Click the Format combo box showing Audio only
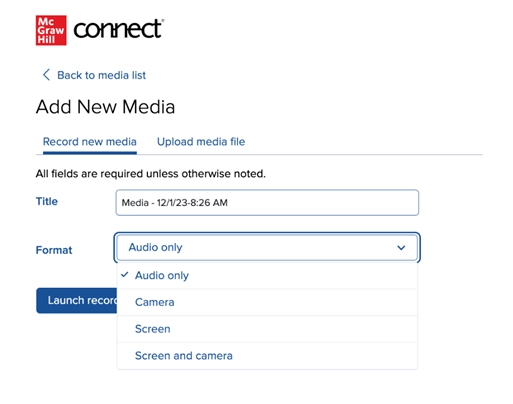 [267, 247]
